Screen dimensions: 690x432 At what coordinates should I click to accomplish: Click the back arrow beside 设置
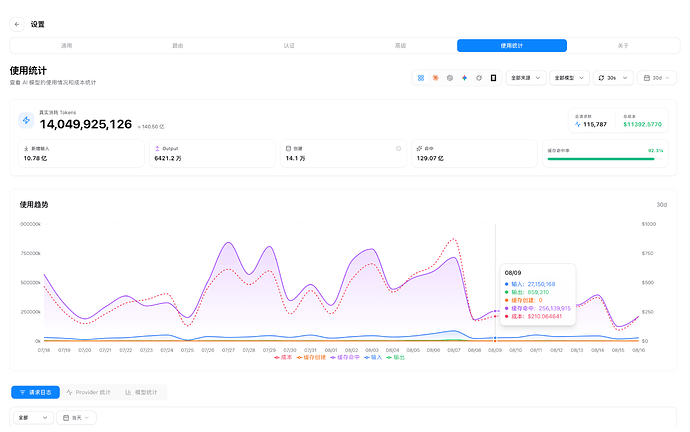[x=17, y=24]
